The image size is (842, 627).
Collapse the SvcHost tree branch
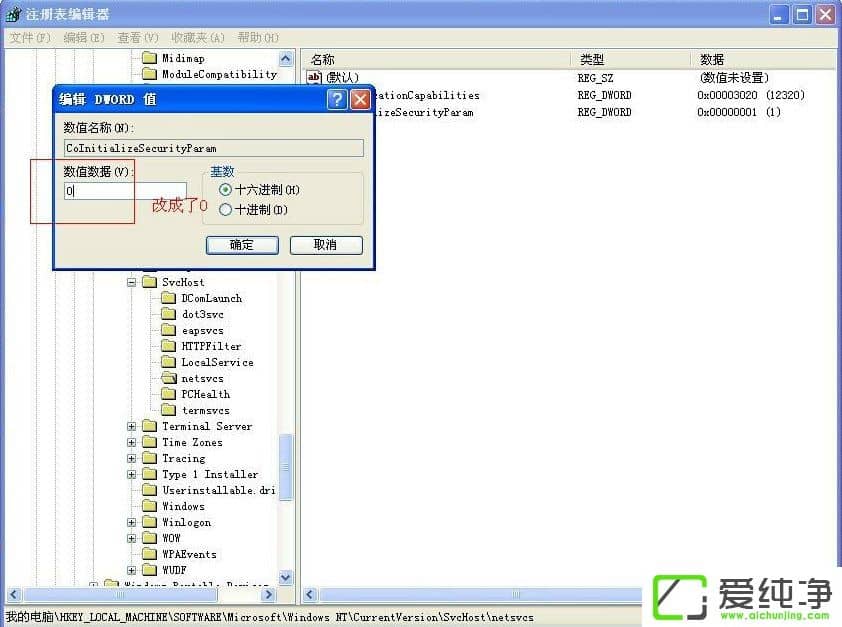coord(131,281)
